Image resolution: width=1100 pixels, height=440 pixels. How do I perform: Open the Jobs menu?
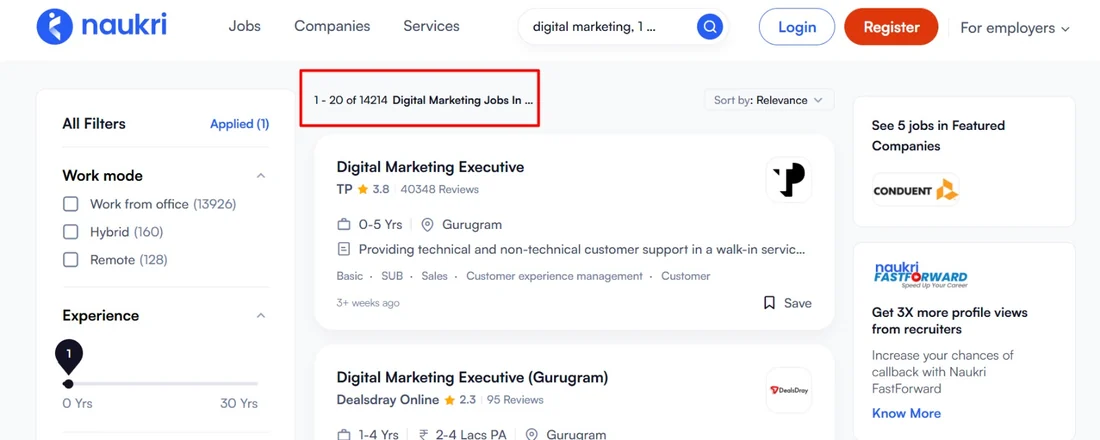[245, 26]
